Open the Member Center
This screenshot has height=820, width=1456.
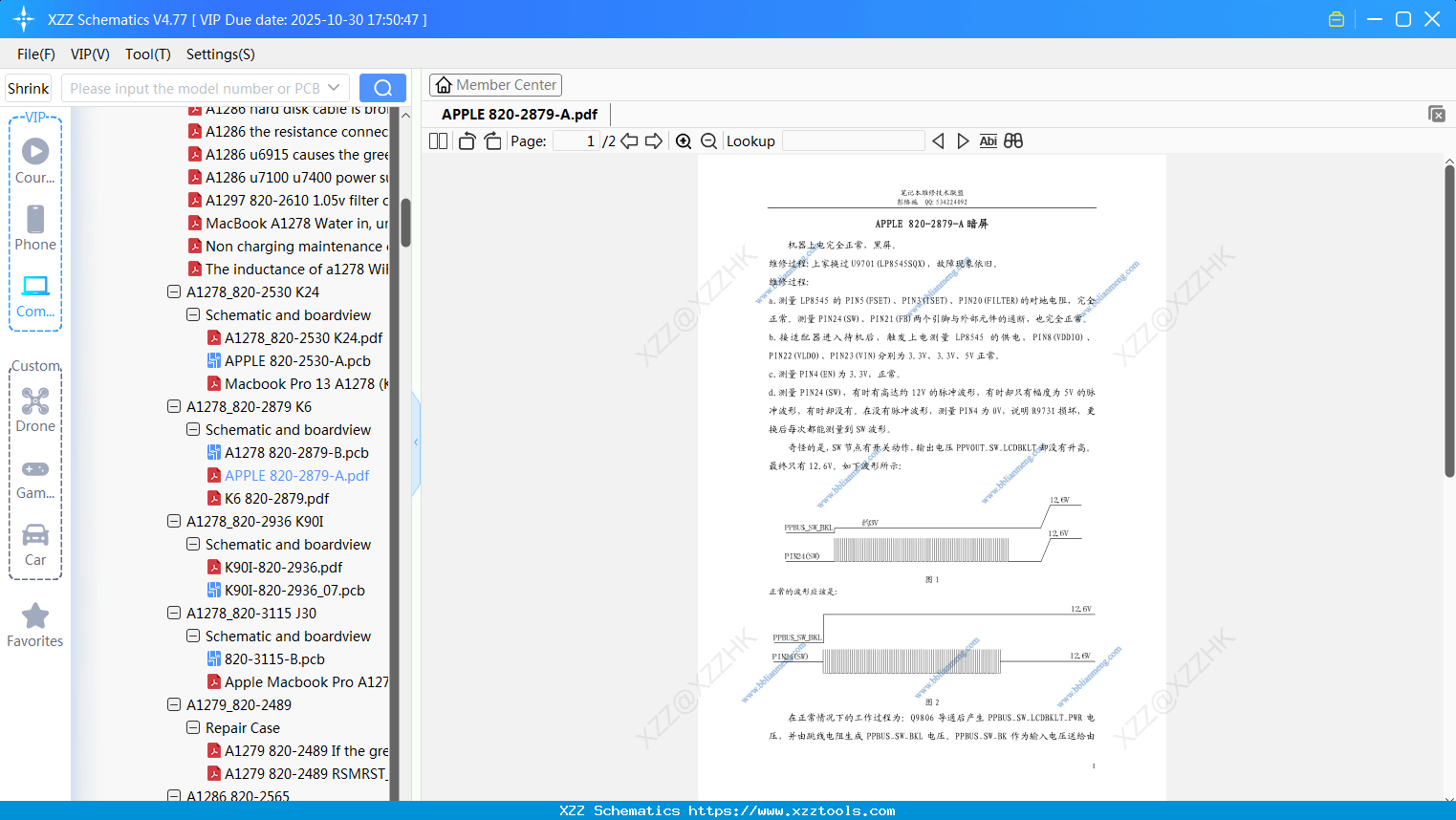click(495, 85)
